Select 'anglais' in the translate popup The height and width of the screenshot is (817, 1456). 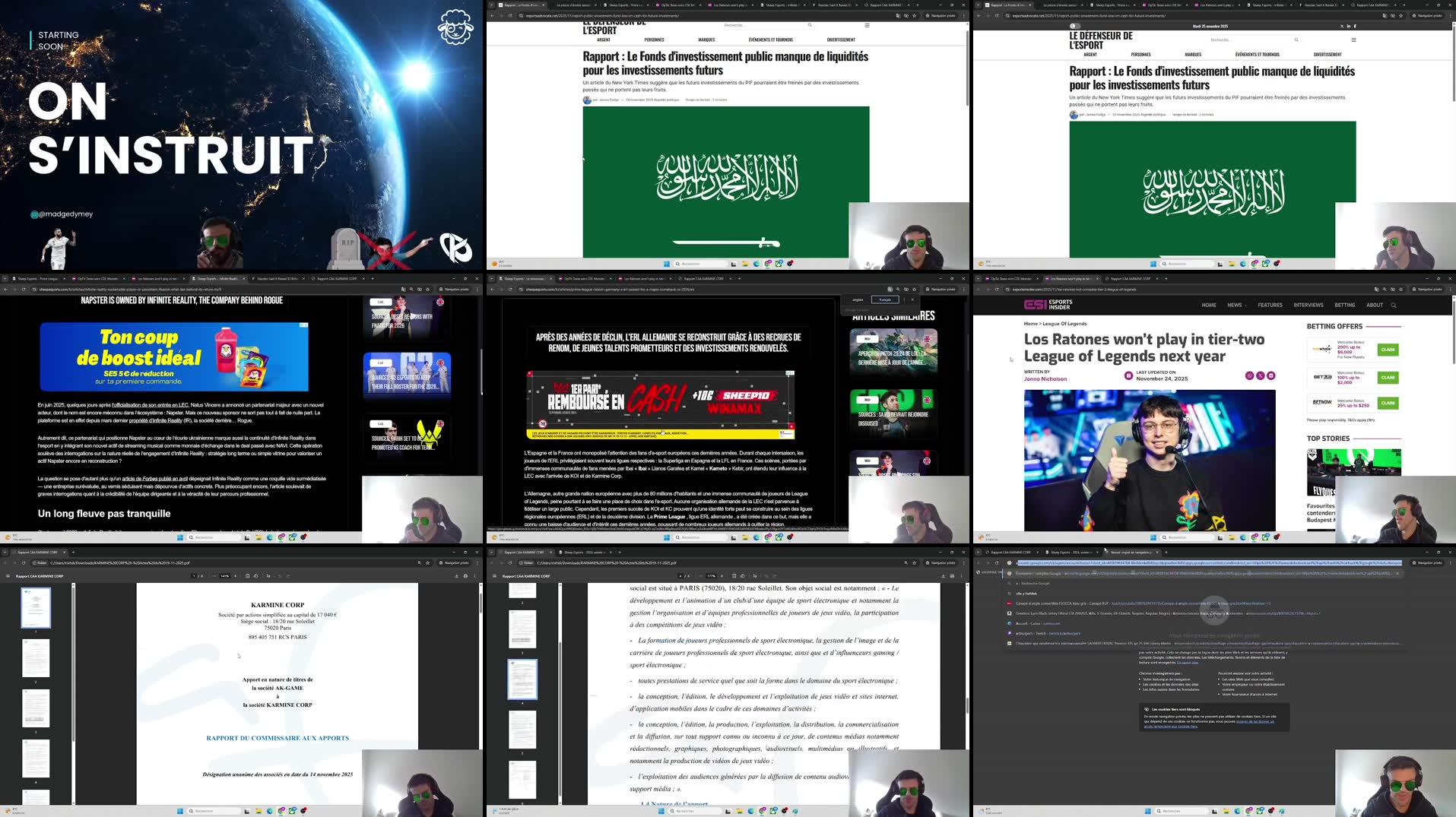click(x=858, y=299)
